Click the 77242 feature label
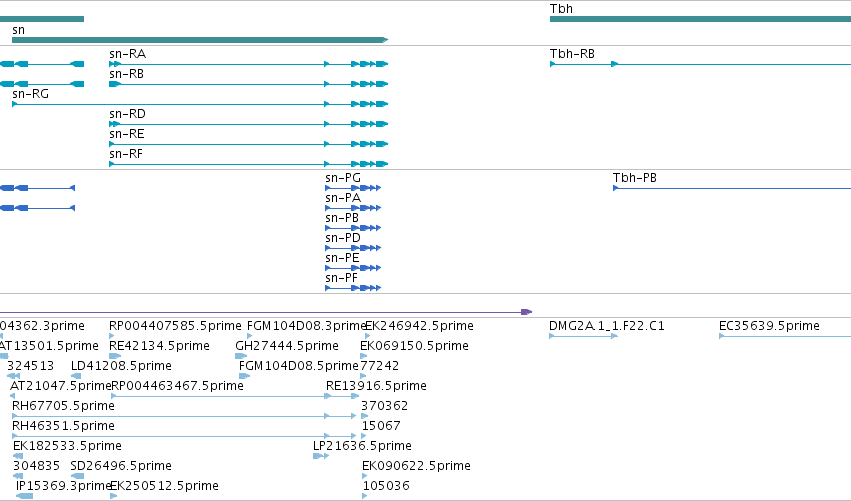This screenshot has width=851, height=501. point(380,366)
